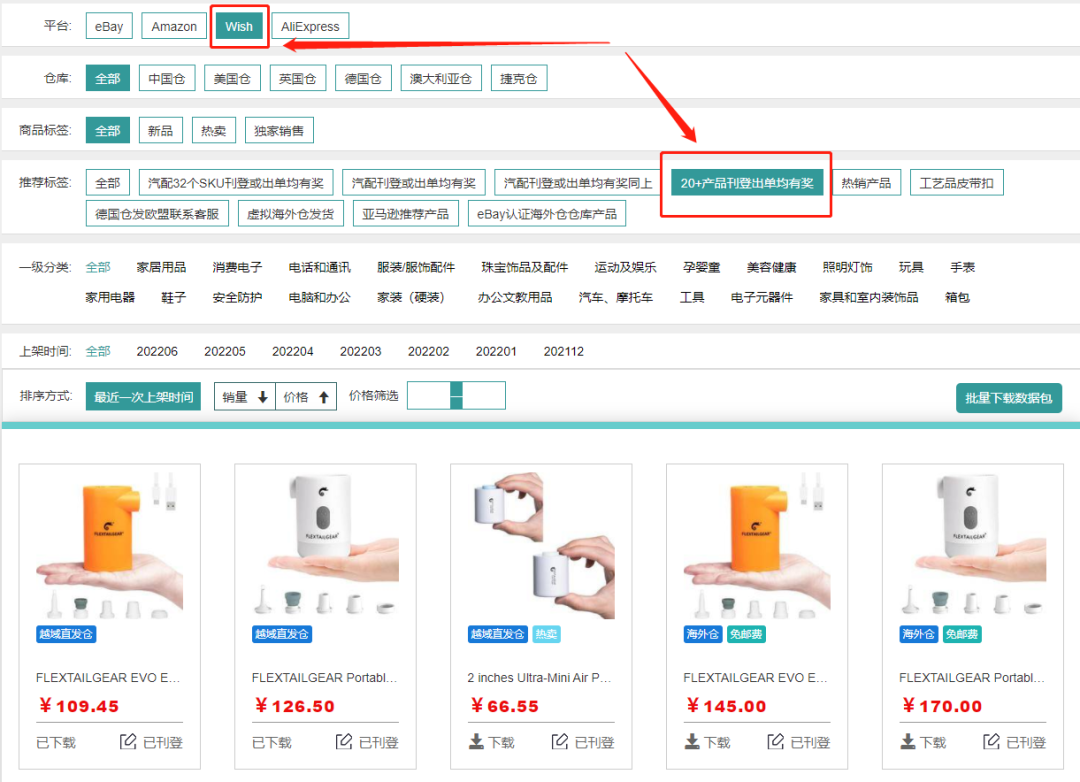The width and height of the screenshot is (1080, 782).
Task: Select 德国仓发欧盟联系客服 tag
Action: (157, 214)
